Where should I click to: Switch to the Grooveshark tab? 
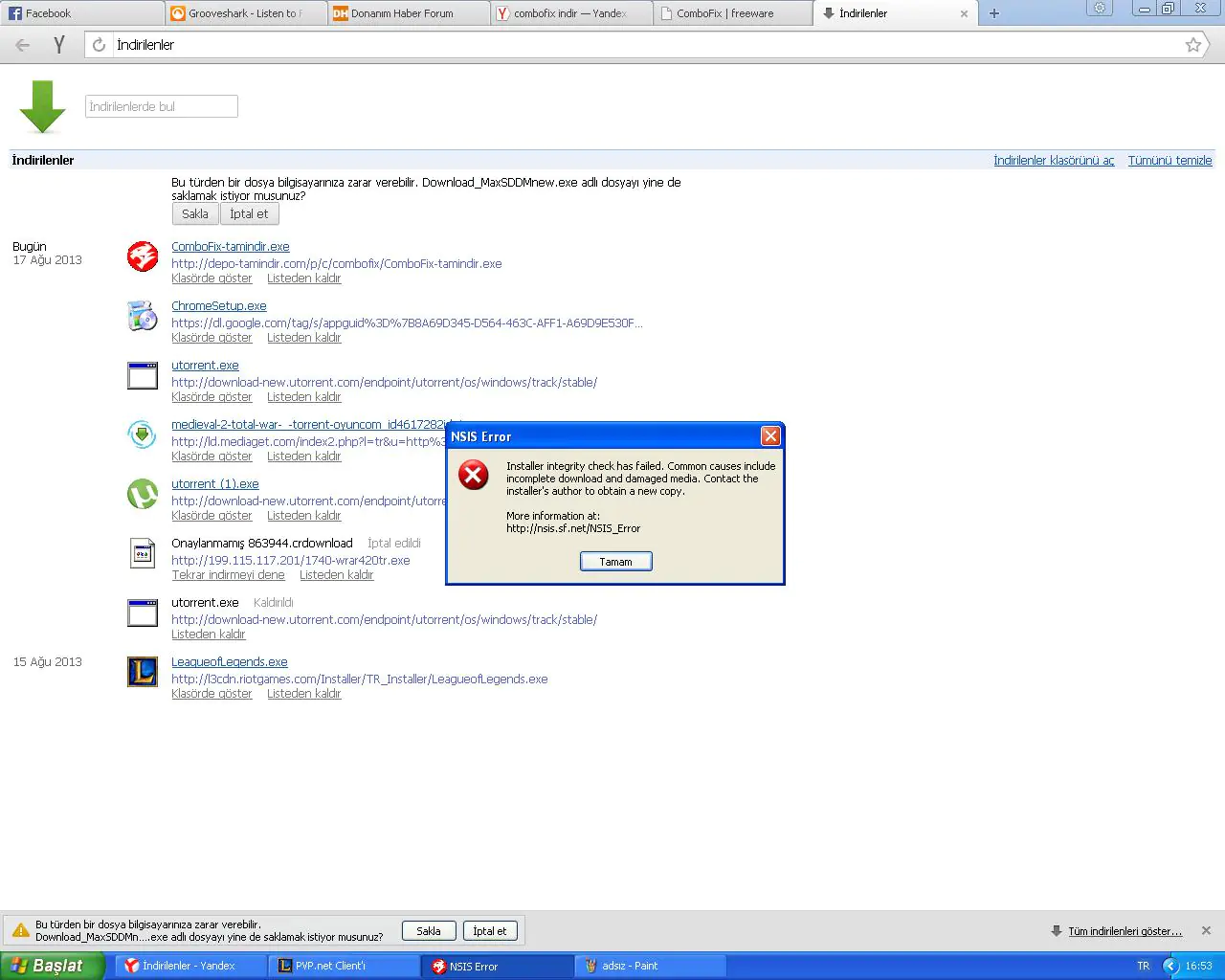click(245, 13)
